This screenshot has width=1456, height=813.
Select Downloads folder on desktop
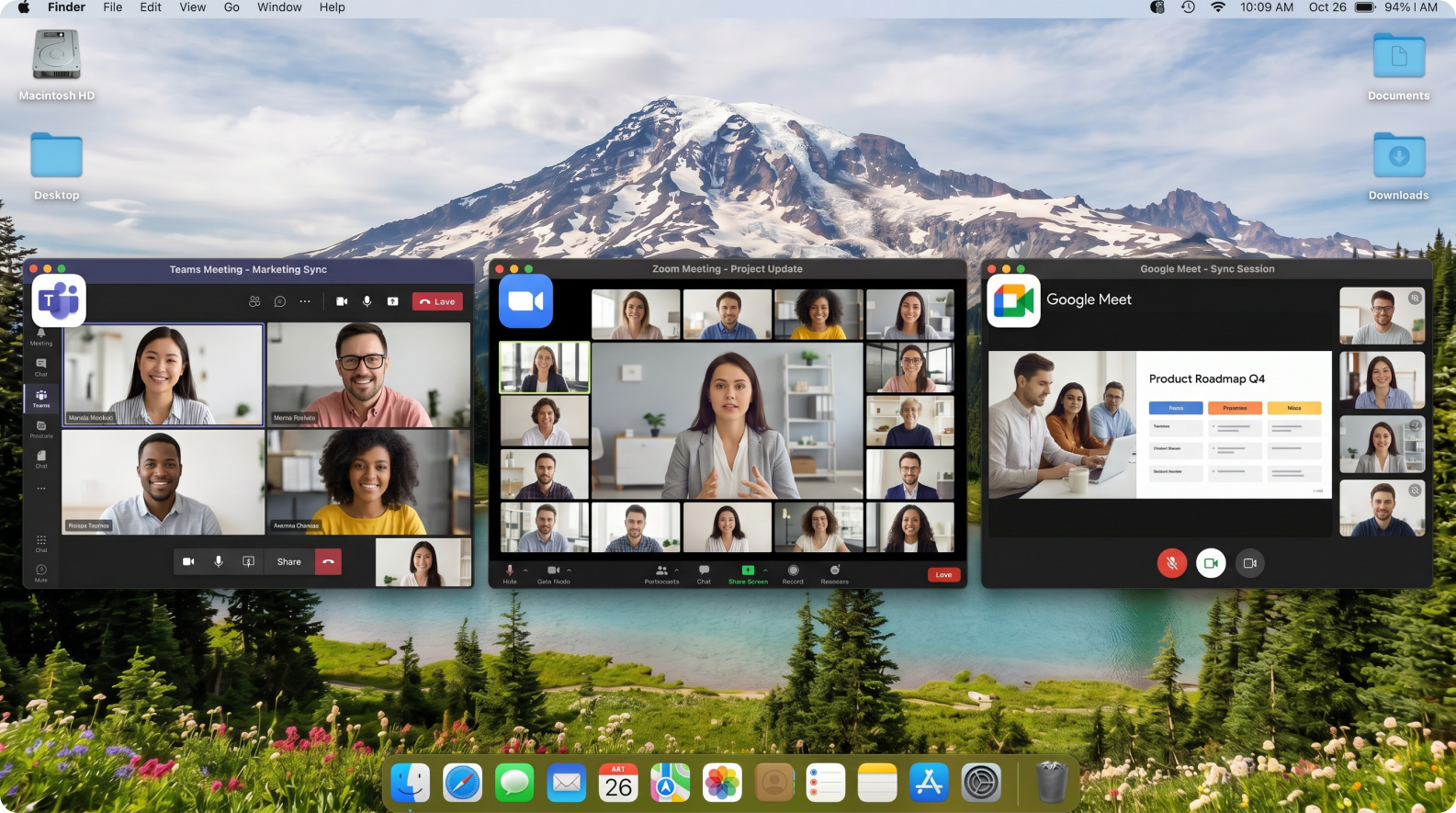point(1399,166)
